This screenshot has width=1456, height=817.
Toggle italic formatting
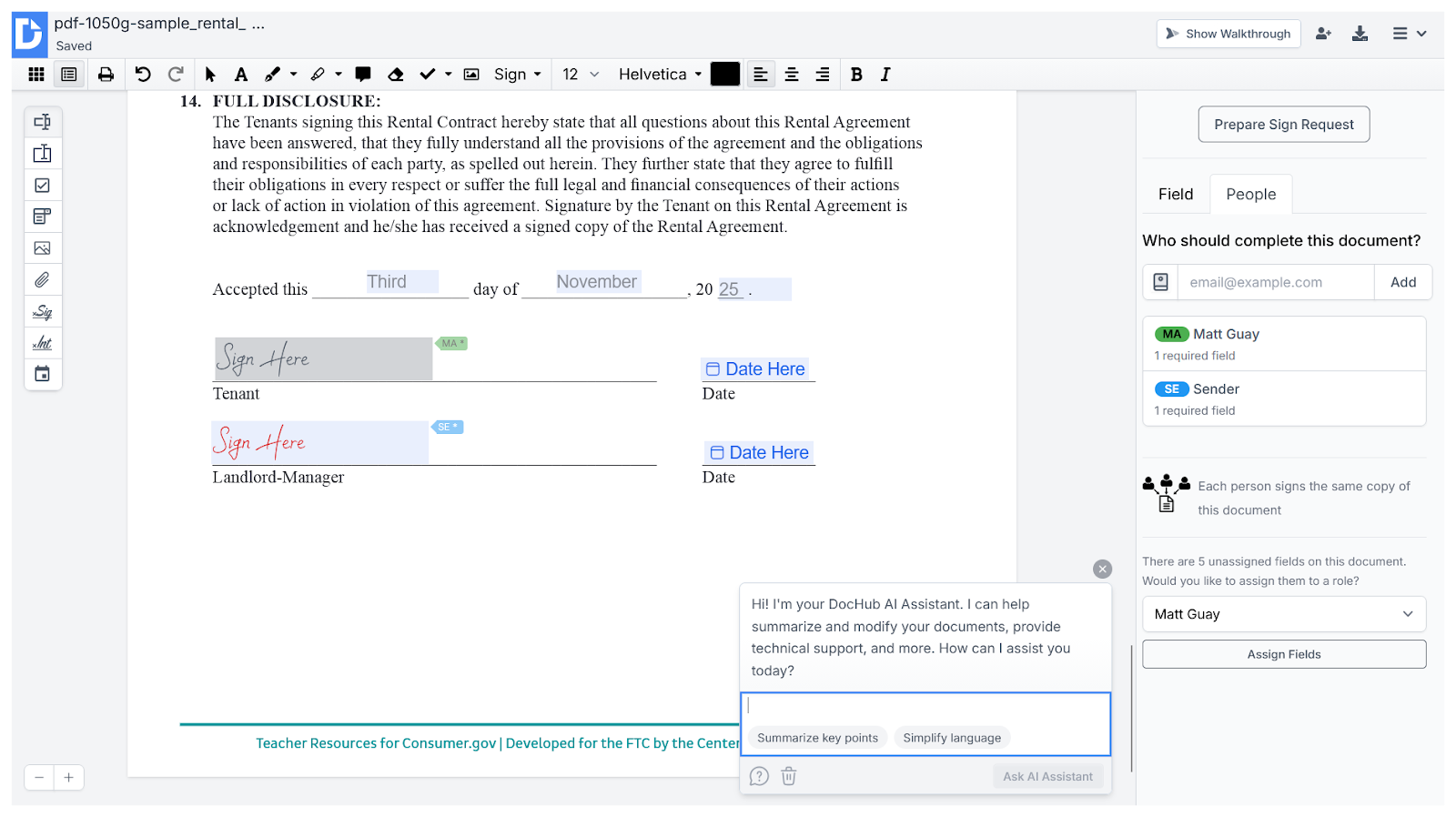pos(885,75)
